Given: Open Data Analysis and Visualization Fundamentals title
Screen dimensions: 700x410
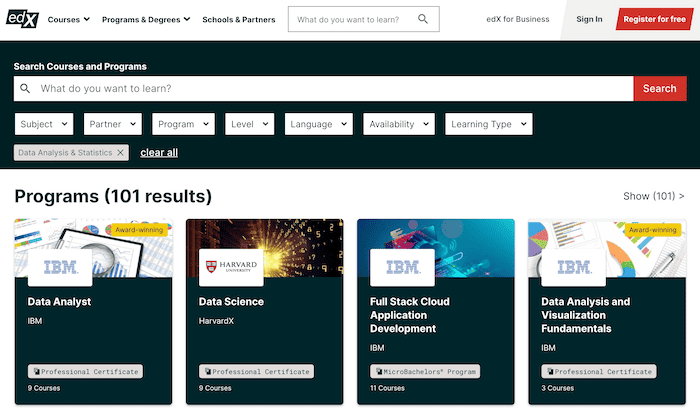Looking at the screenshot, I should pos(586,315).
